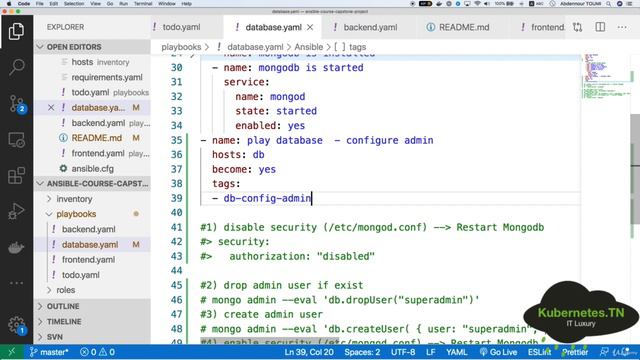
Task: Open ansible.cfg in Open Editors
Action: [92, 169]
